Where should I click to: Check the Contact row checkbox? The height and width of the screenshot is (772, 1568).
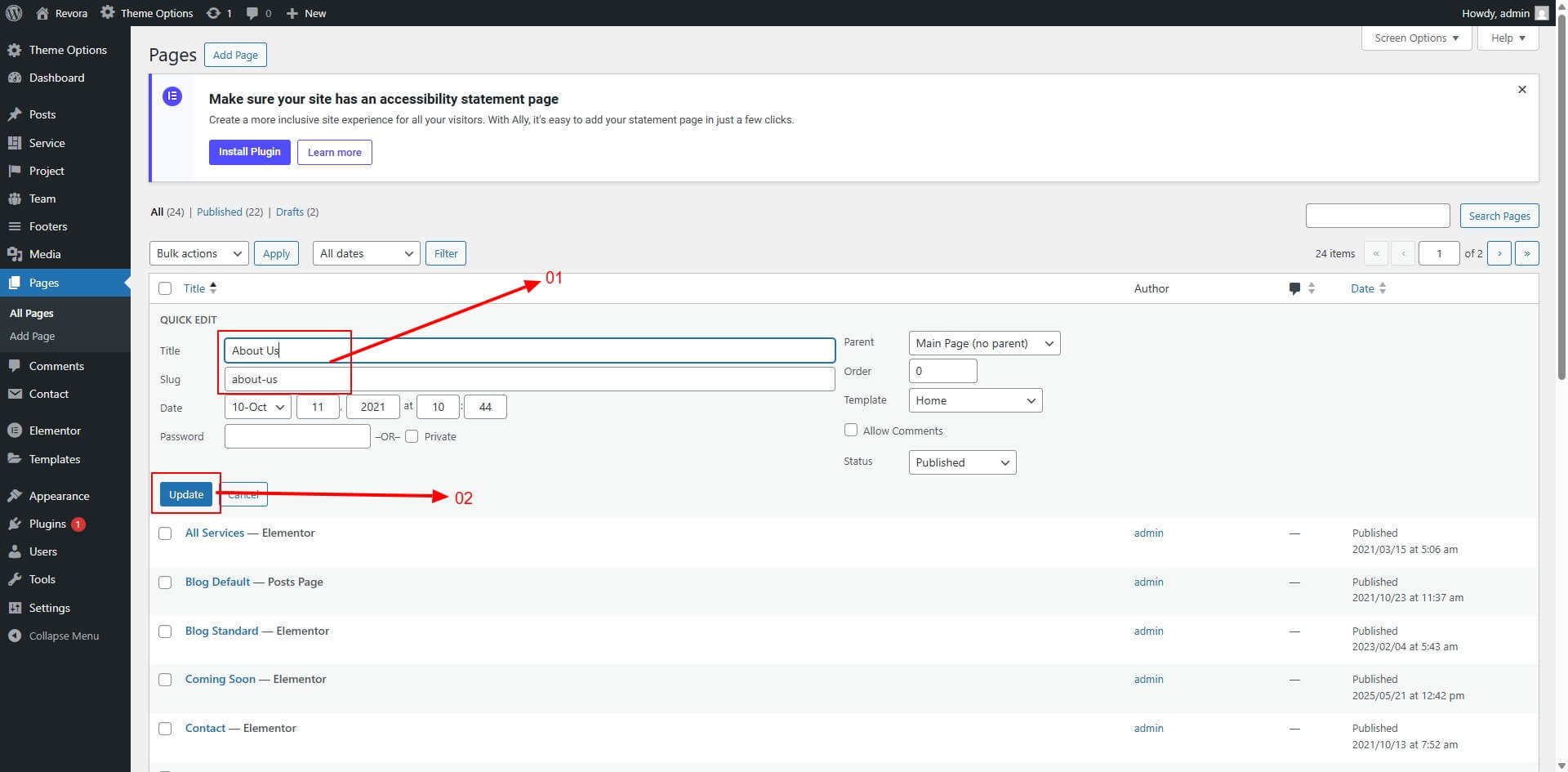(x=165, y=729)
